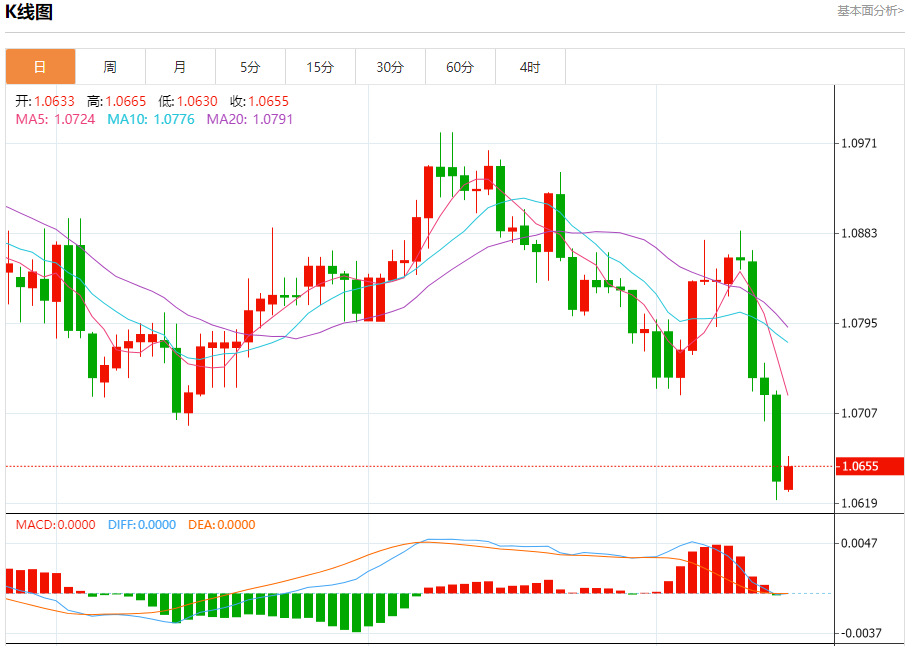The height and width of the screenshot is (646, 910).
Task: Switch to the 周 weekly tab
Action: [110, 67]
